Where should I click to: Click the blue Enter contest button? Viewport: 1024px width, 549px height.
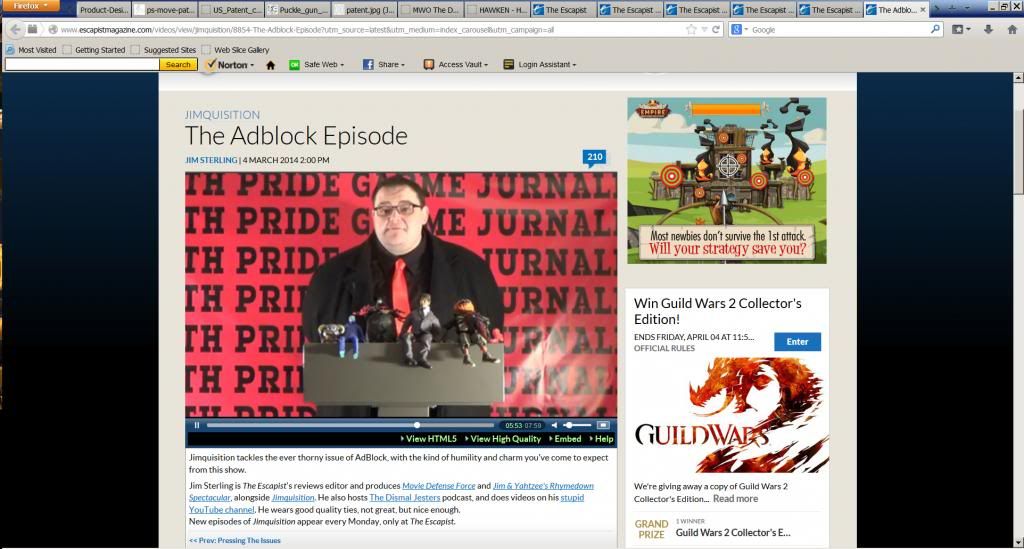pyautogui.click(x=797, y=341)
